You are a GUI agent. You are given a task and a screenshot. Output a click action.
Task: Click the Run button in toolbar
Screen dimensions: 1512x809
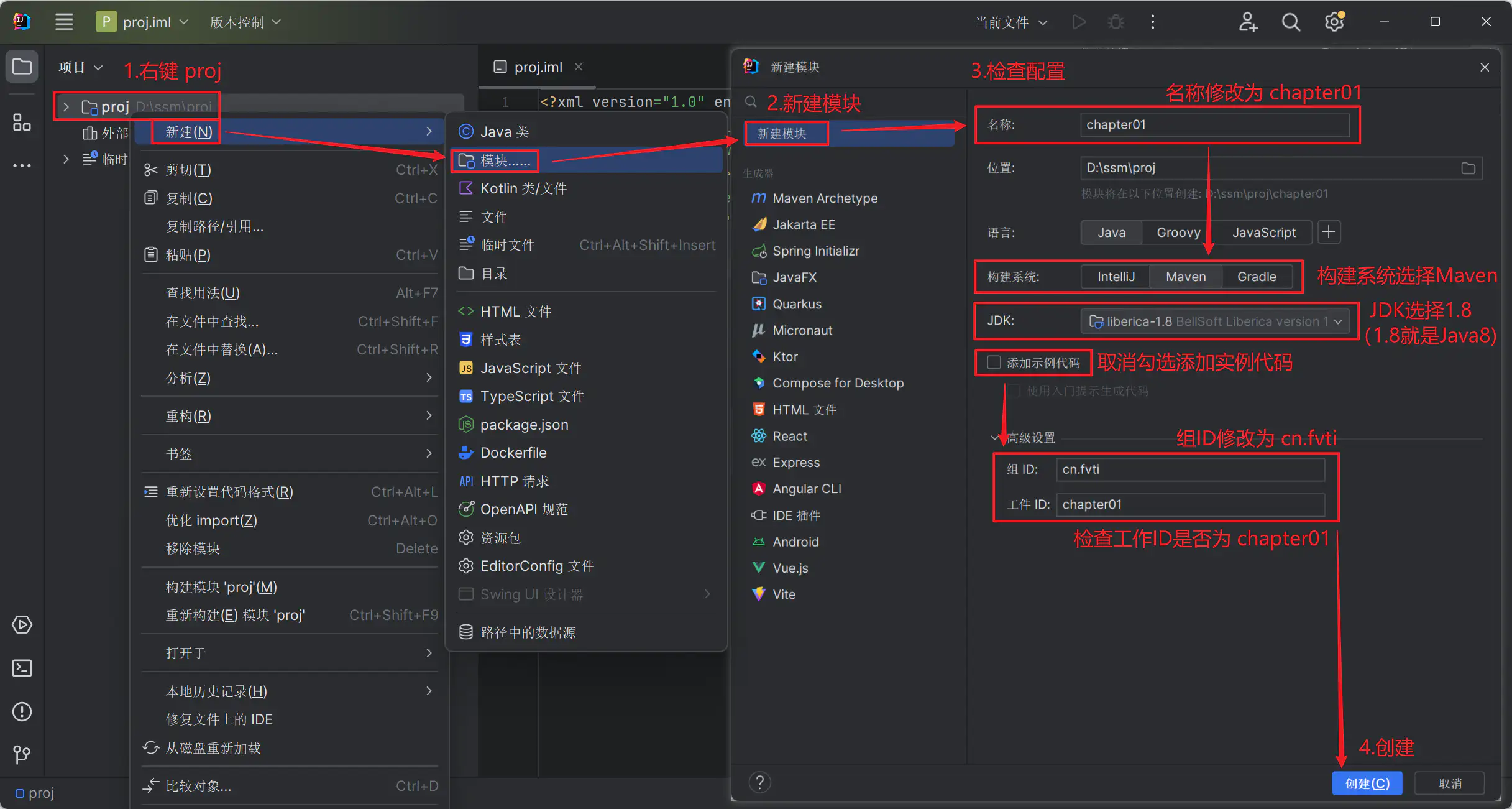point(1079,22)
